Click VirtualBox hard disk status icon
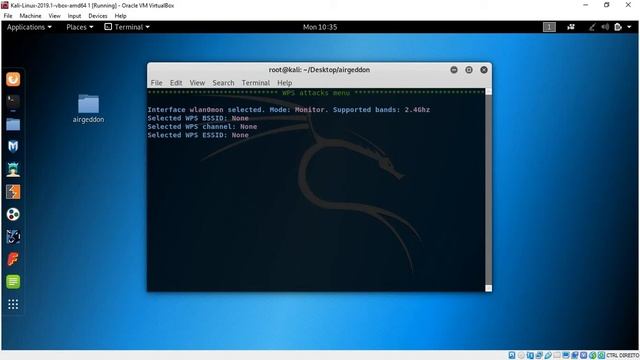 (x=512, y=356)
